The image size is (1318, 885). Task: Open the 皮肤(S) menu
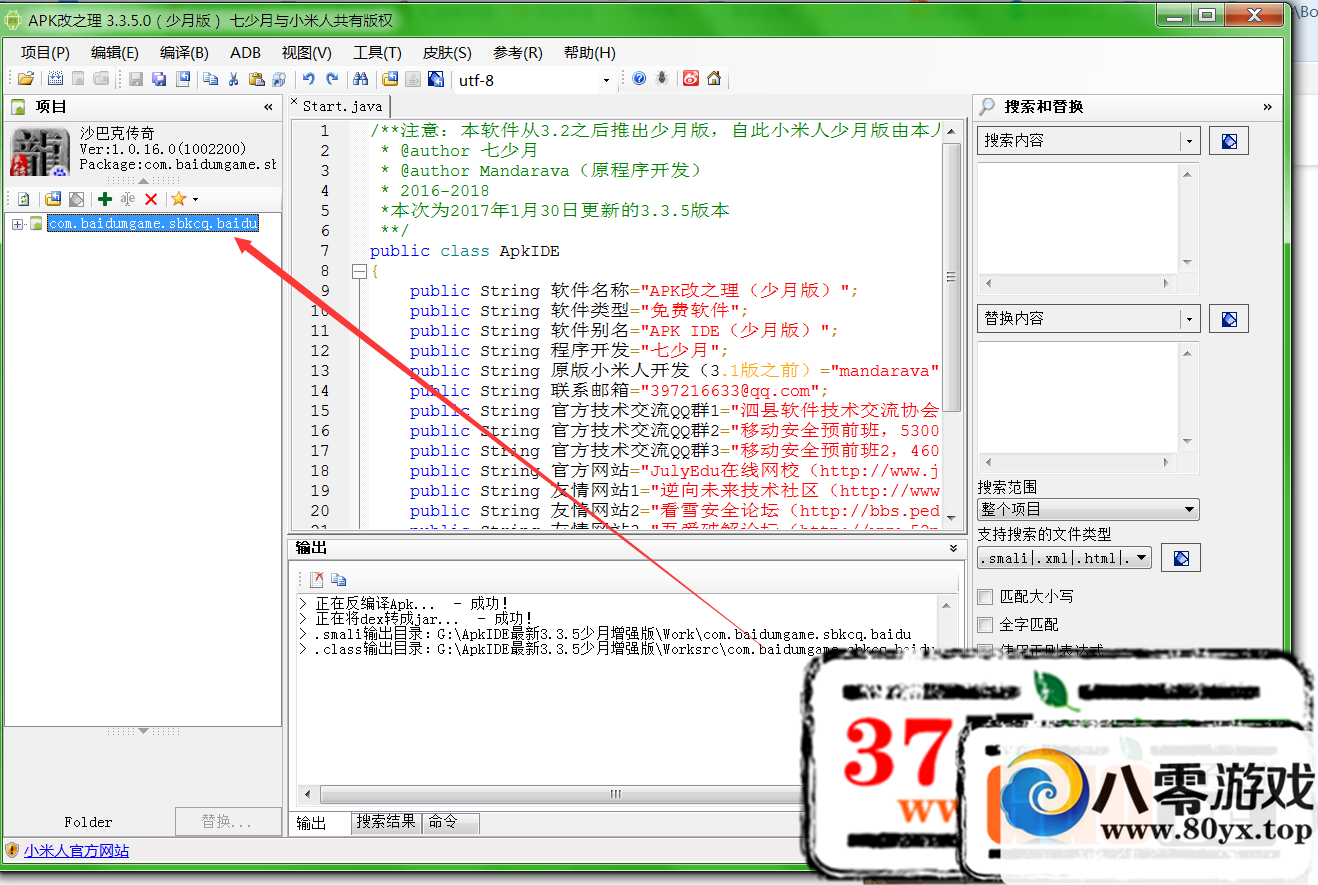(x=447, y=53)
